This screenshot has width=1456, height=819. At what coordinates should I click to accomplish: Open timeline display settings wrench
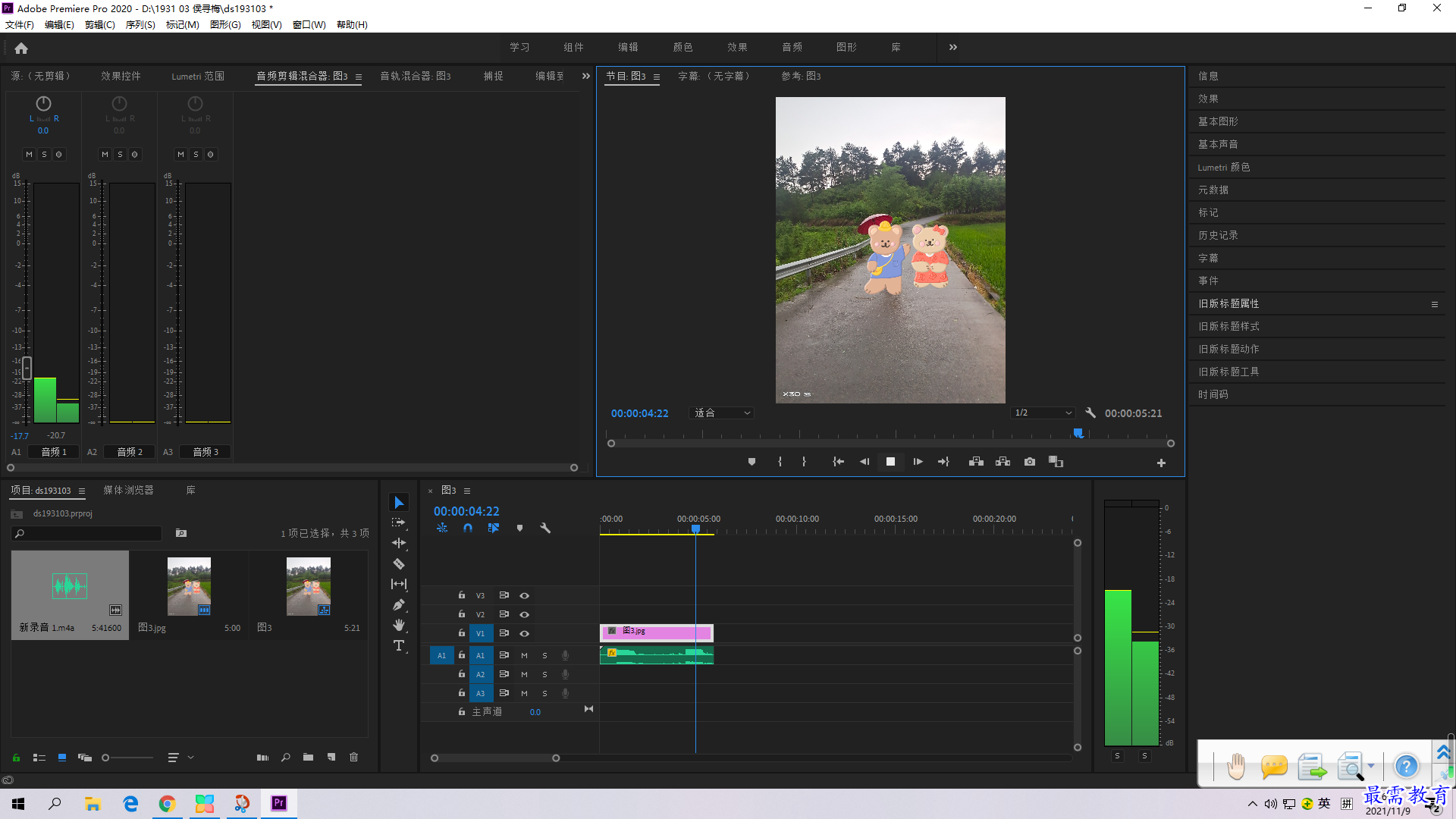[x=545, y=528]
